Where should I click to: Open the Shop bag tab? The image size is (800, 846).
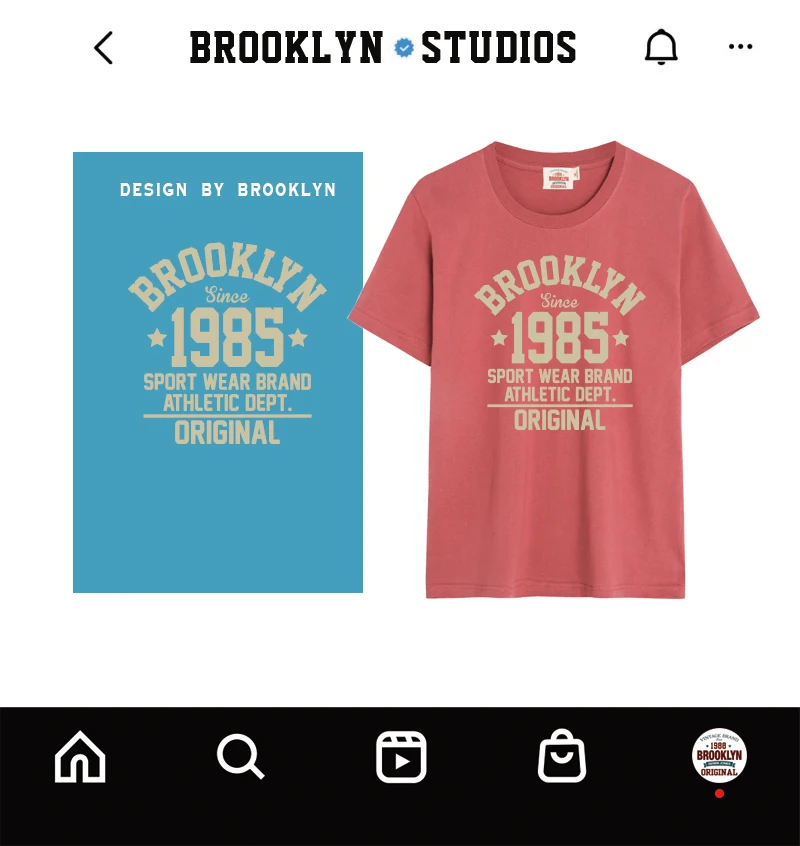562,756
